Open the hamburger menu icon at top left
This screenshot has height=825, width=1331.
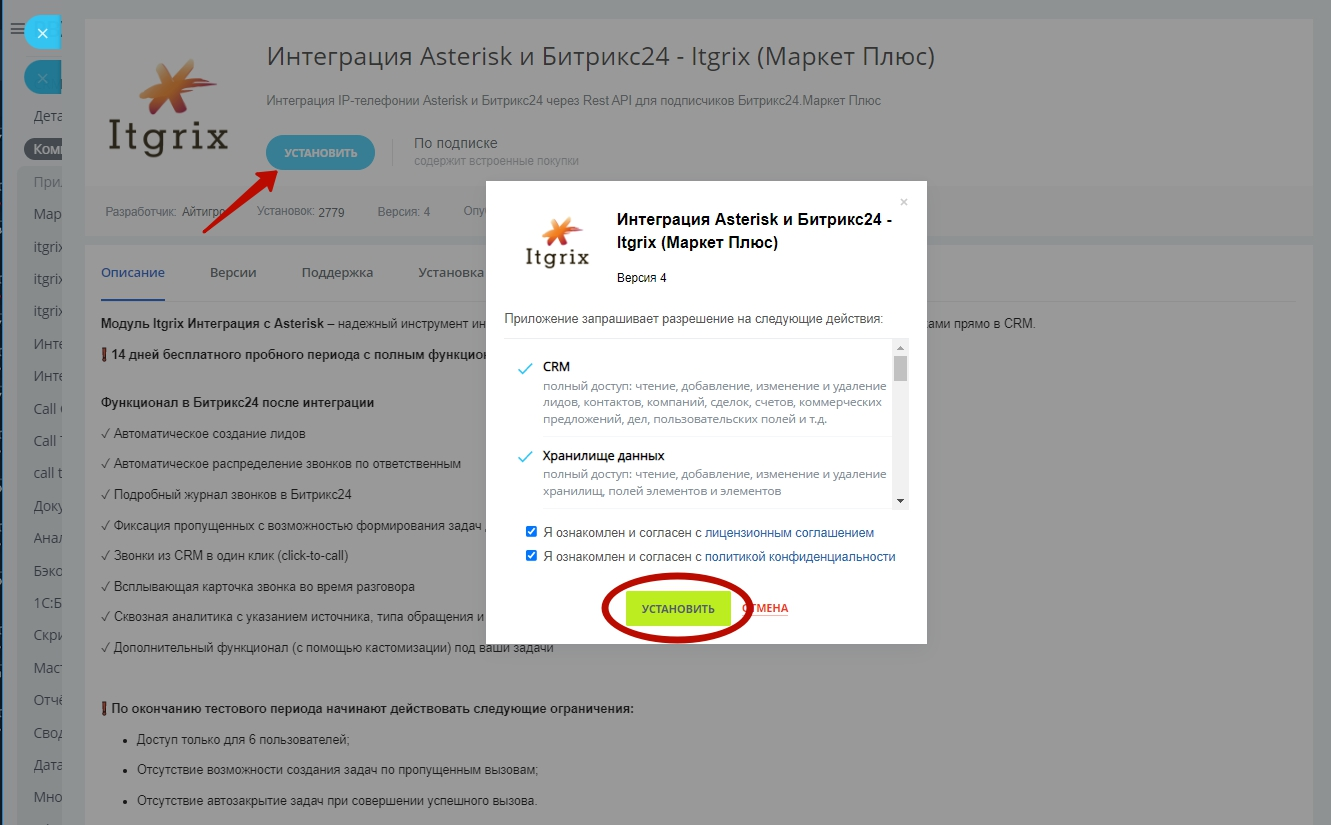click(x=16, y=30)
